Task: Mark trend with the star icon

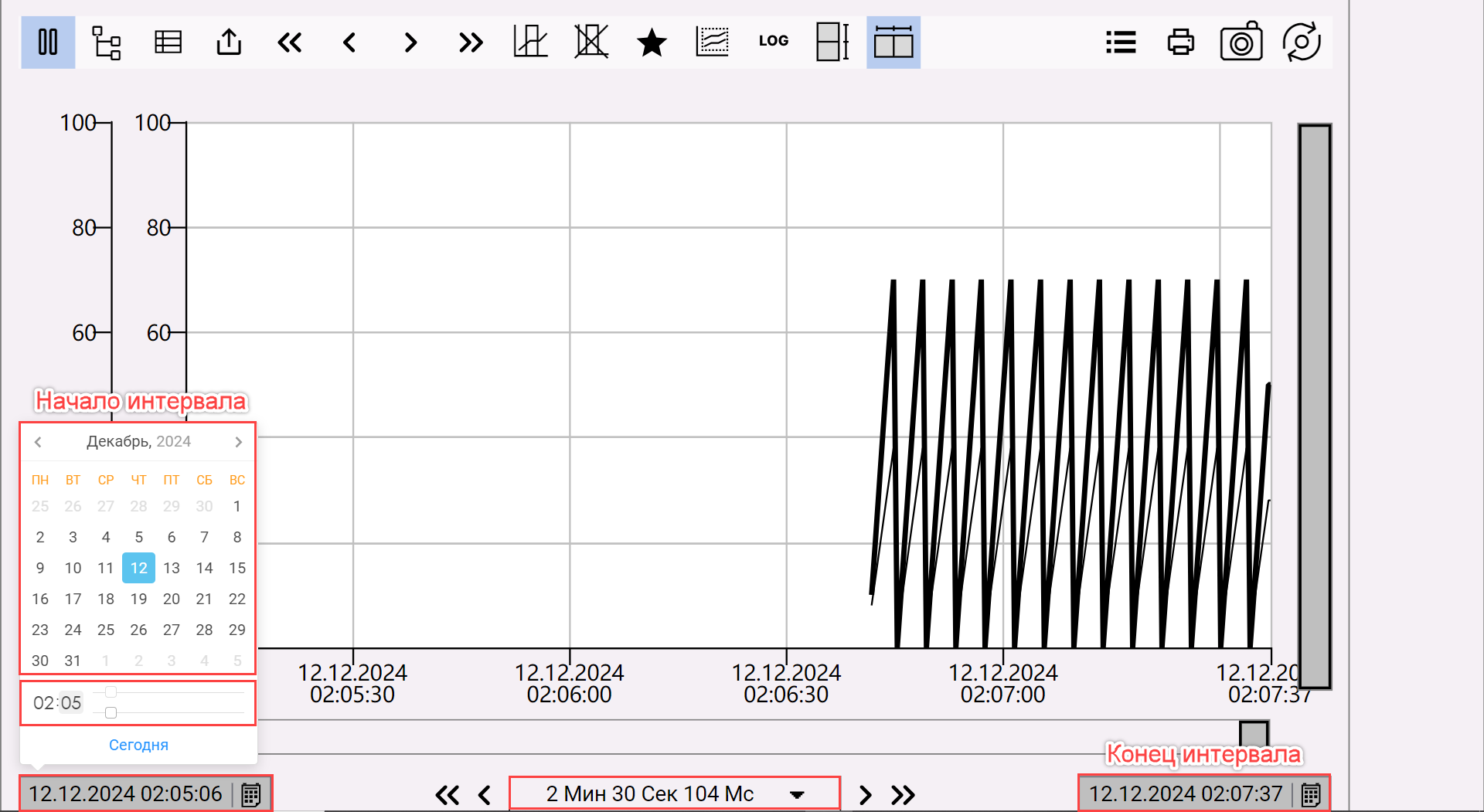Action: tap(652, 42)
